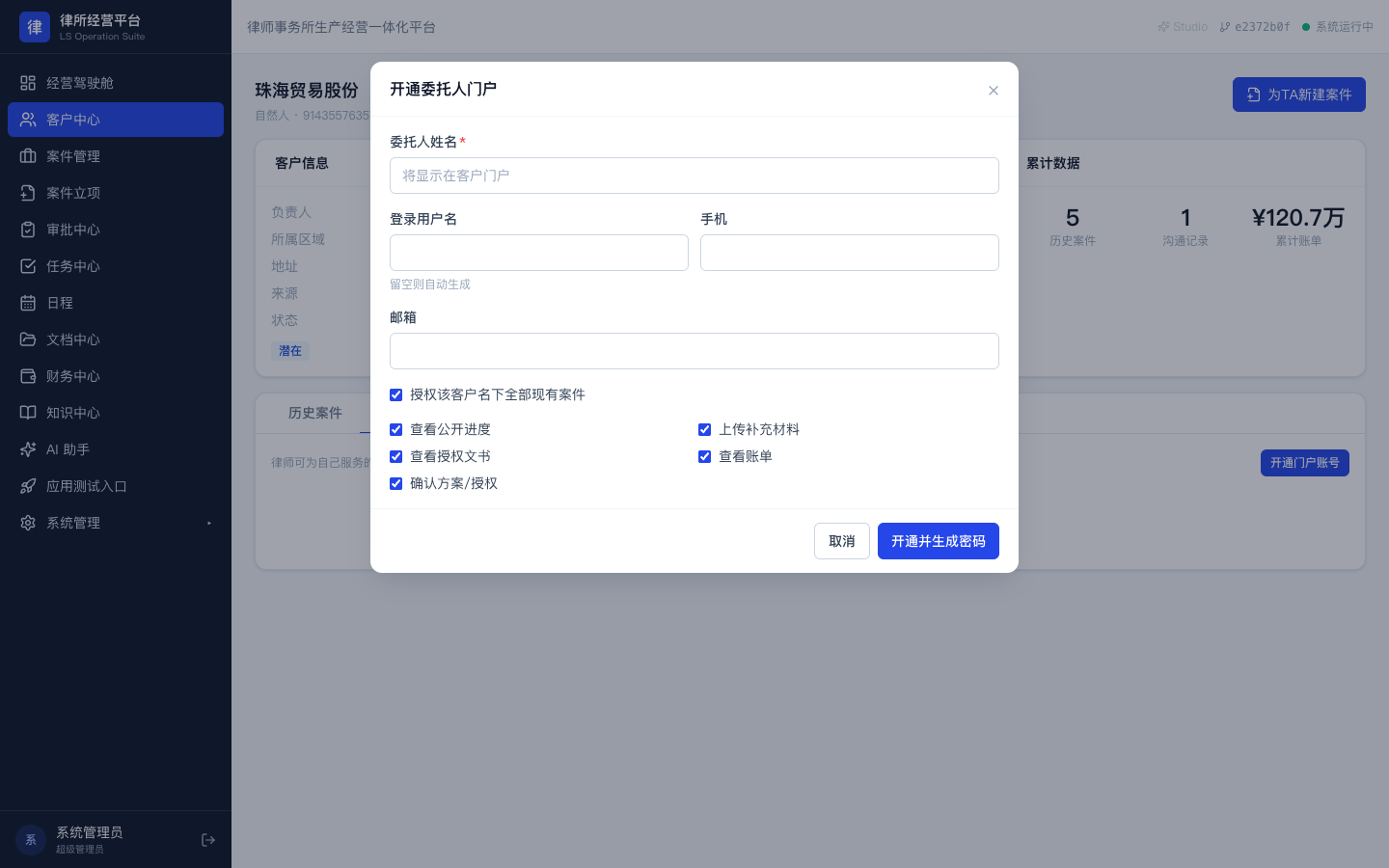Click the Studio label in the top bar
This screenshot has width=1389, height=868.
point(1183,27)
